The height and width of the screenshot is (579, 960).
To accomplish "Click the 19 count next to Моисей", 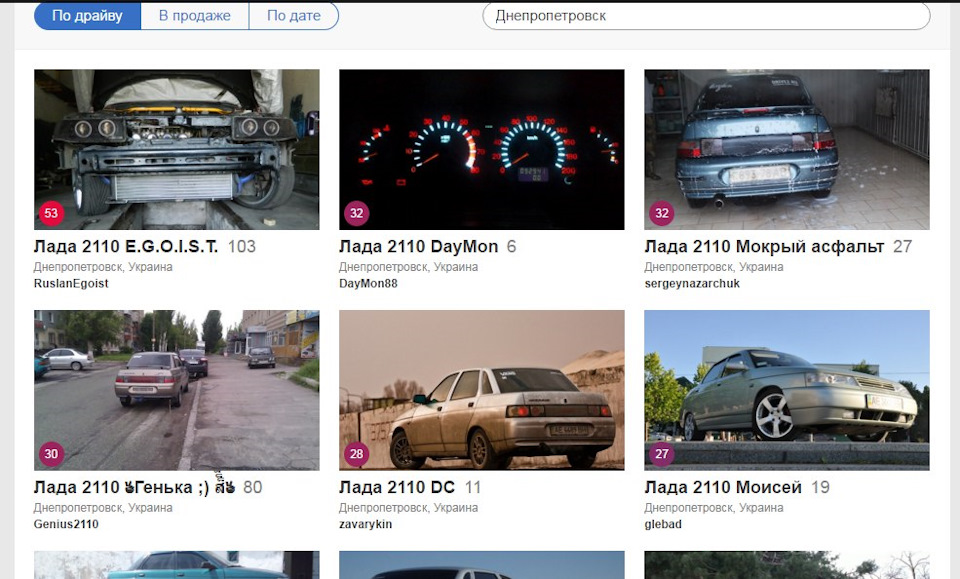I will click(820, 487).
